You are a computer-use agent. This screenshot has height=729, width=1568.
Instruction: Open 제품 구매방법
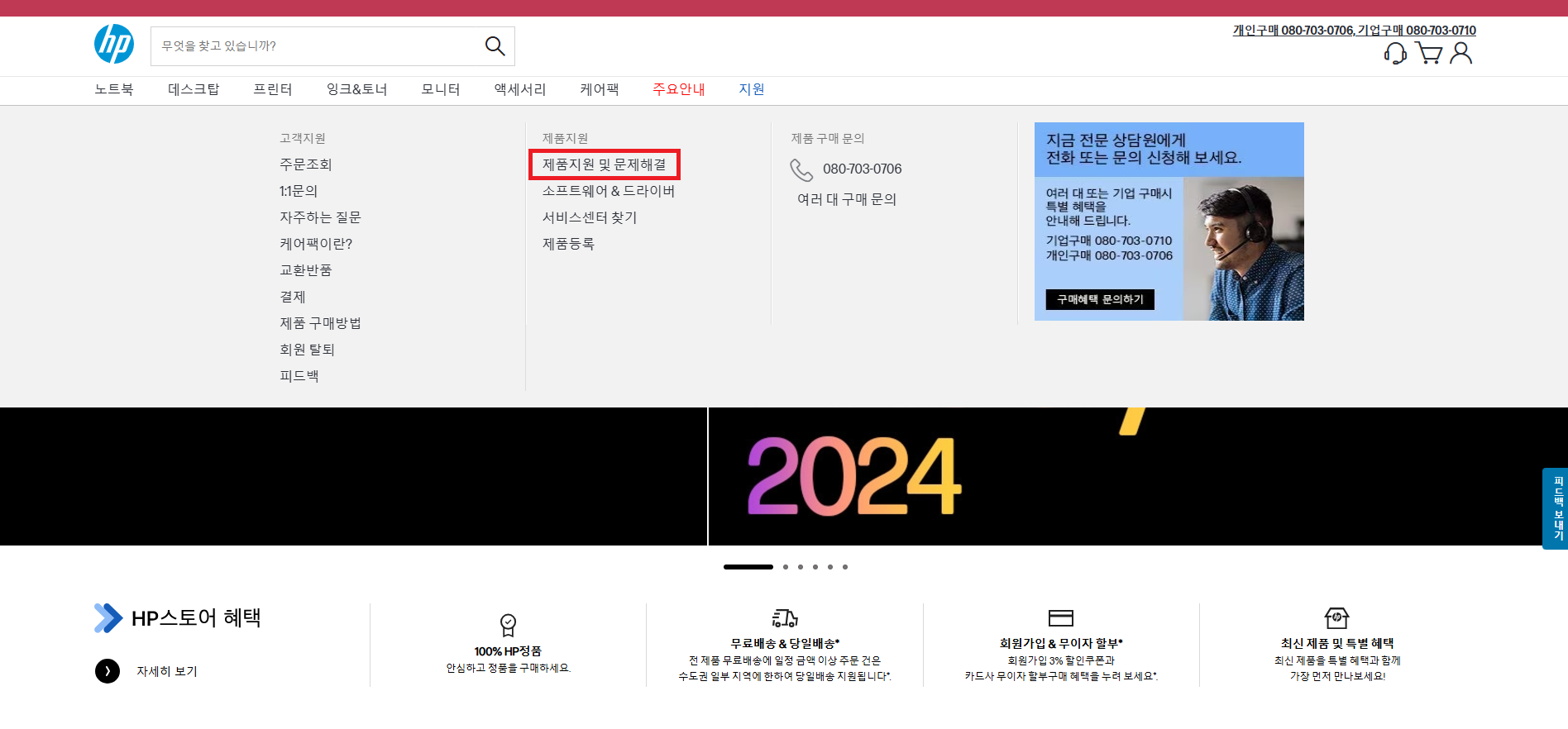320,323
